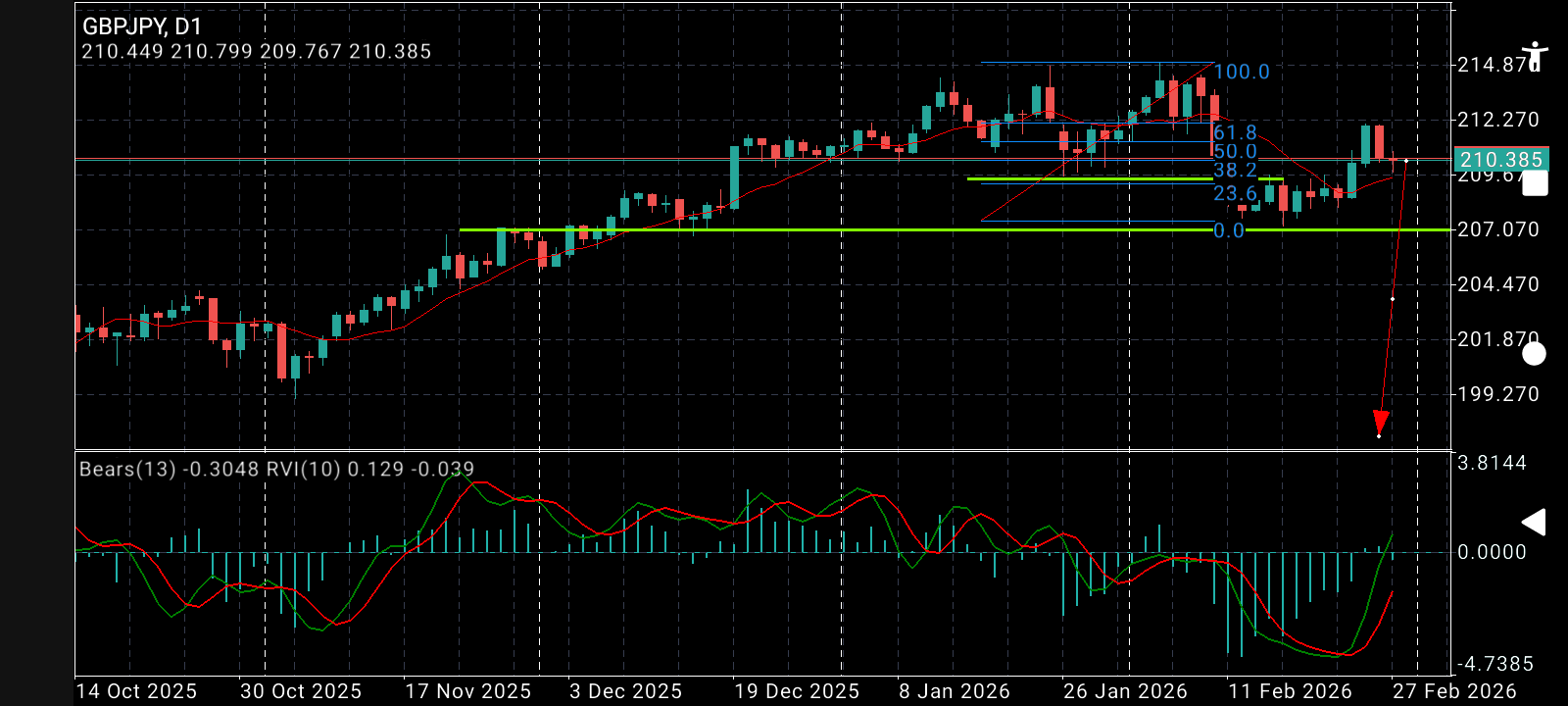Tap the 19 Dec 2025 date label
Image resolution: width=1568 pixels, height=706 pixels.
coord(797,691)
